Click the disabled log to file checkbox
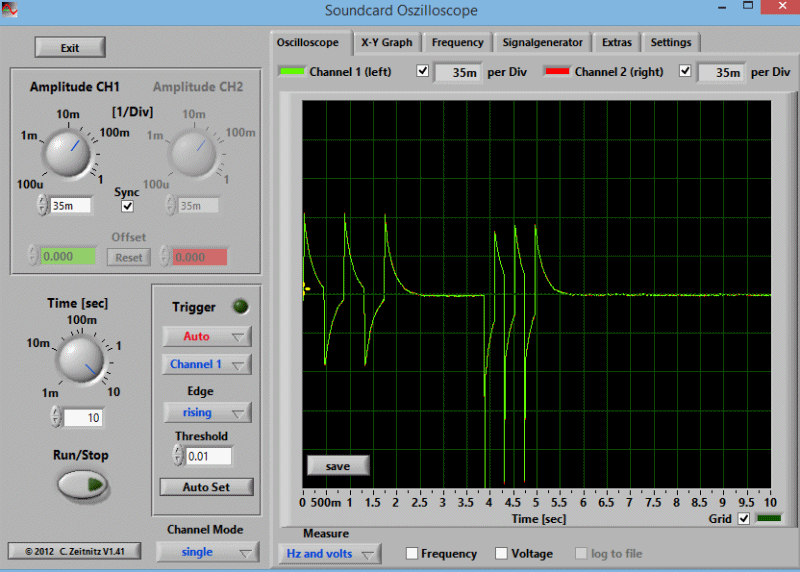Screen dimensions: 800x572 tap(581, 553)
